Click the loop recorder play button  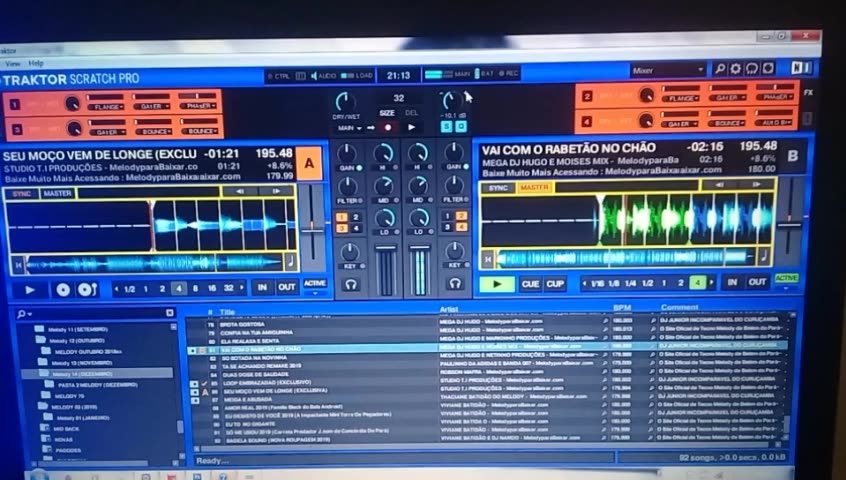tap(412, 128)
